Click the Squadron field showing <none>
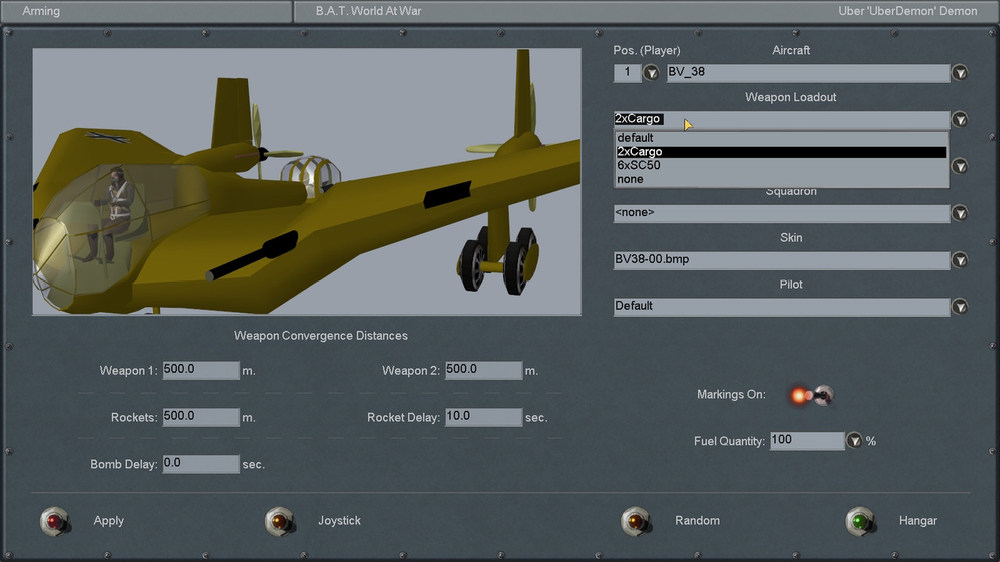 pyautogui.click(x=781, y=213)
